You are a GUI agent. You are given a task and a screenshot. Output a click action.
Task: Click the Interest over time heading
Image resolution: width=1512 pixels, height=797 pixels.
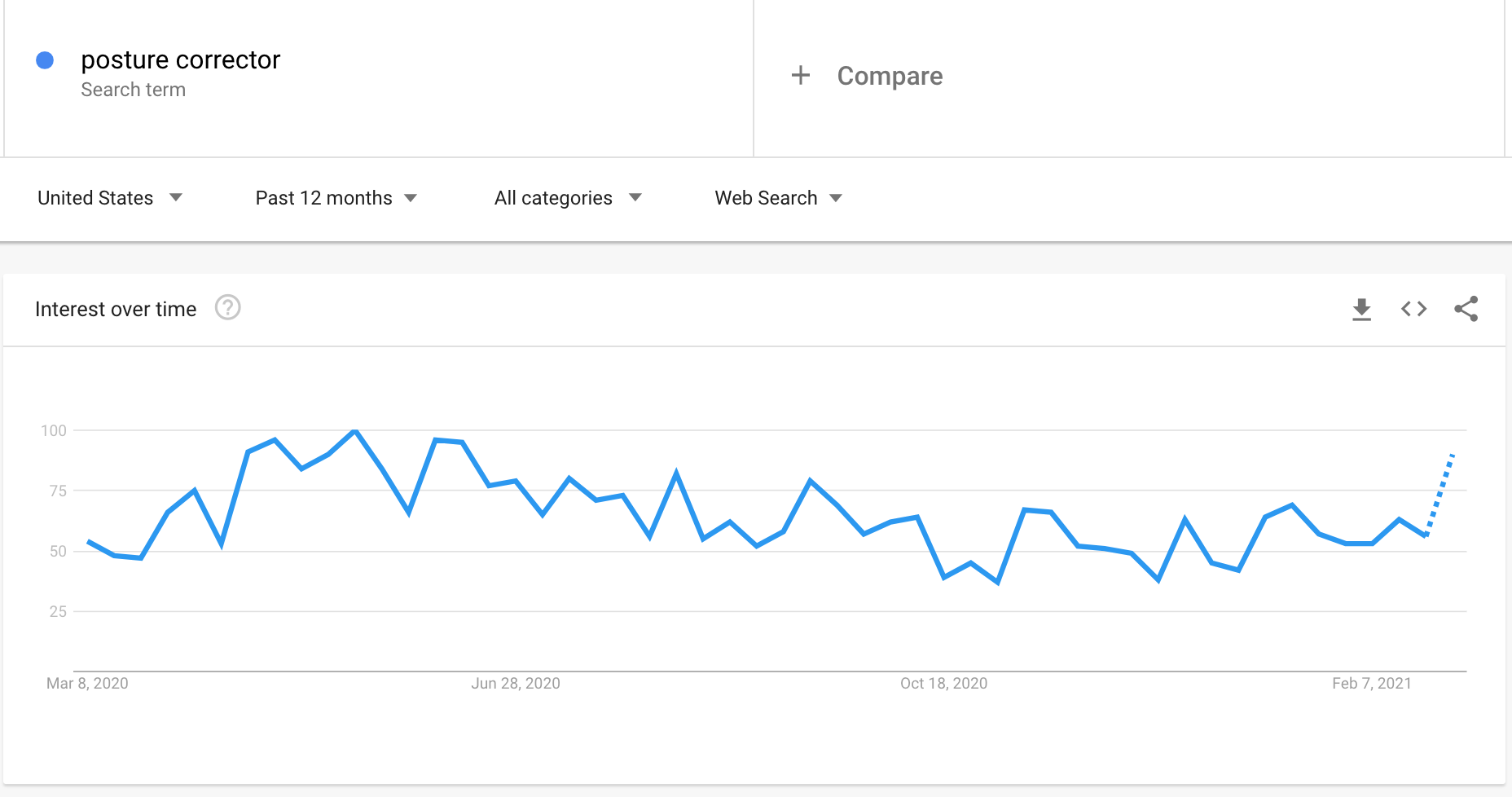click(116, 309)
